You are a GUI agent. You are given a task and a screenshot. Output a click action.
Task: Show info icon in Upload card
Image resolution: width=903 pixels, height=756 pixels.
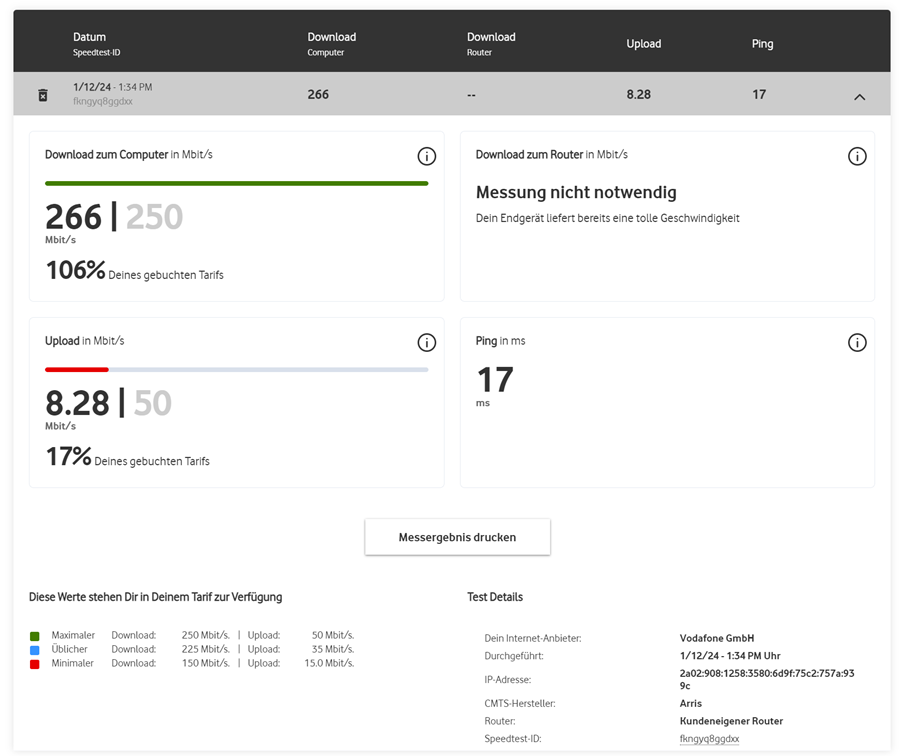(426, 343)
